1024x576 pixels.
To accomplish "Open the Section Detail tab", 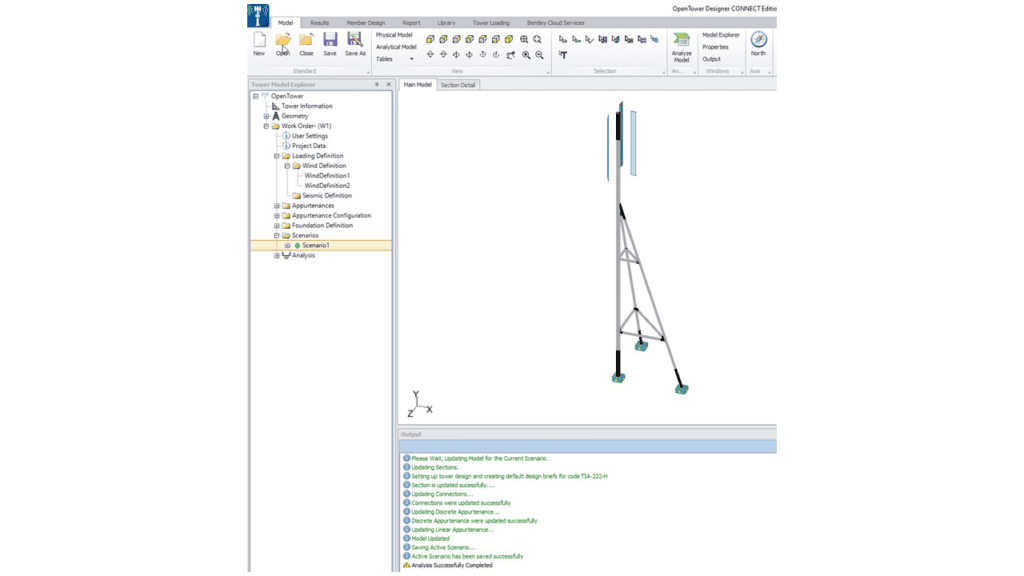I will pyautogui.click(x=458, y=85).
